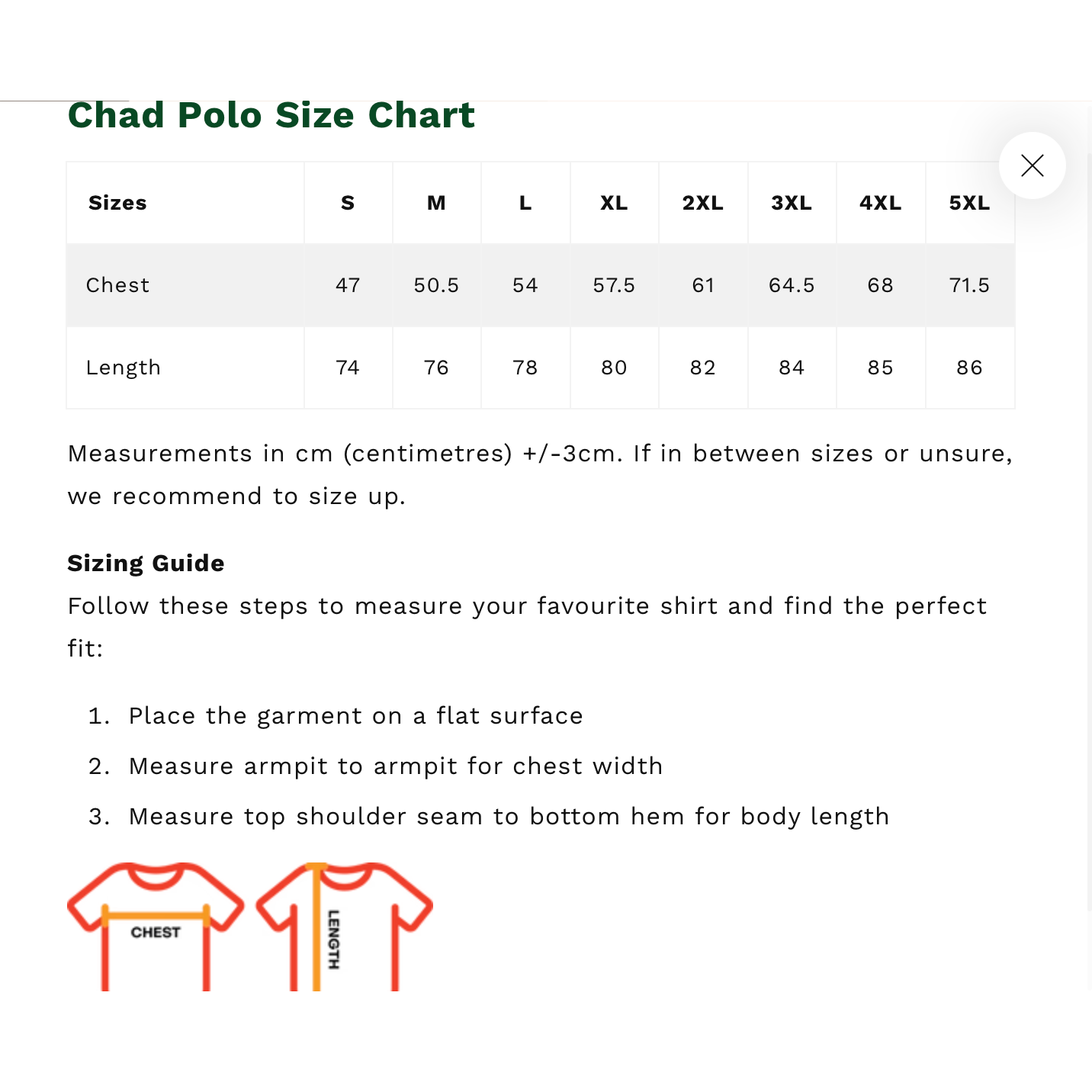Screen dimensions: 1092x1092
Task: Click the chest measurement shirt diagram
Action: click(x=156, y=927)
